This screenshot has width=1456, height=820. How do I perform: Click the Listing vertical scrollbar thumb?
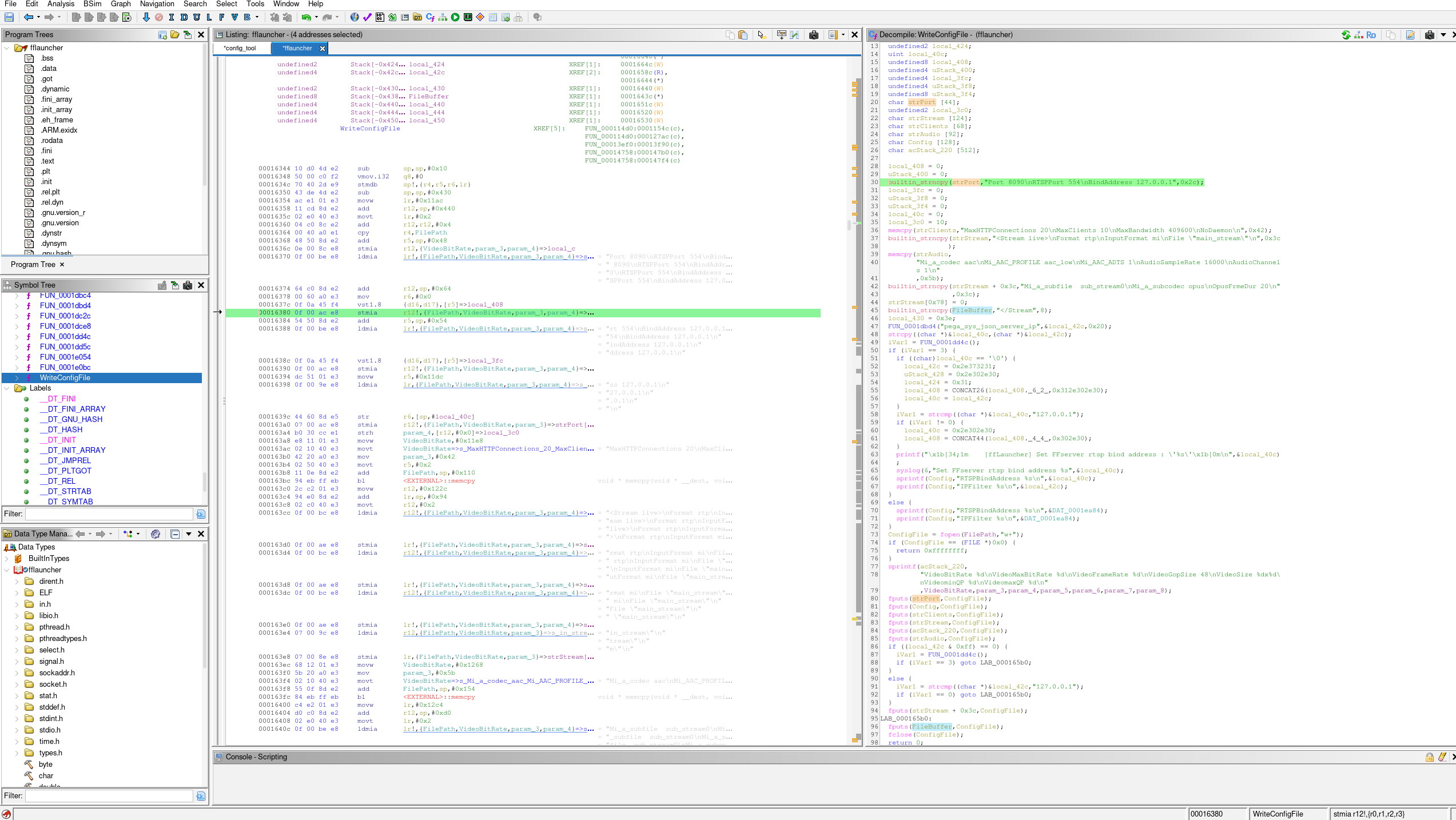pos(849,225)
